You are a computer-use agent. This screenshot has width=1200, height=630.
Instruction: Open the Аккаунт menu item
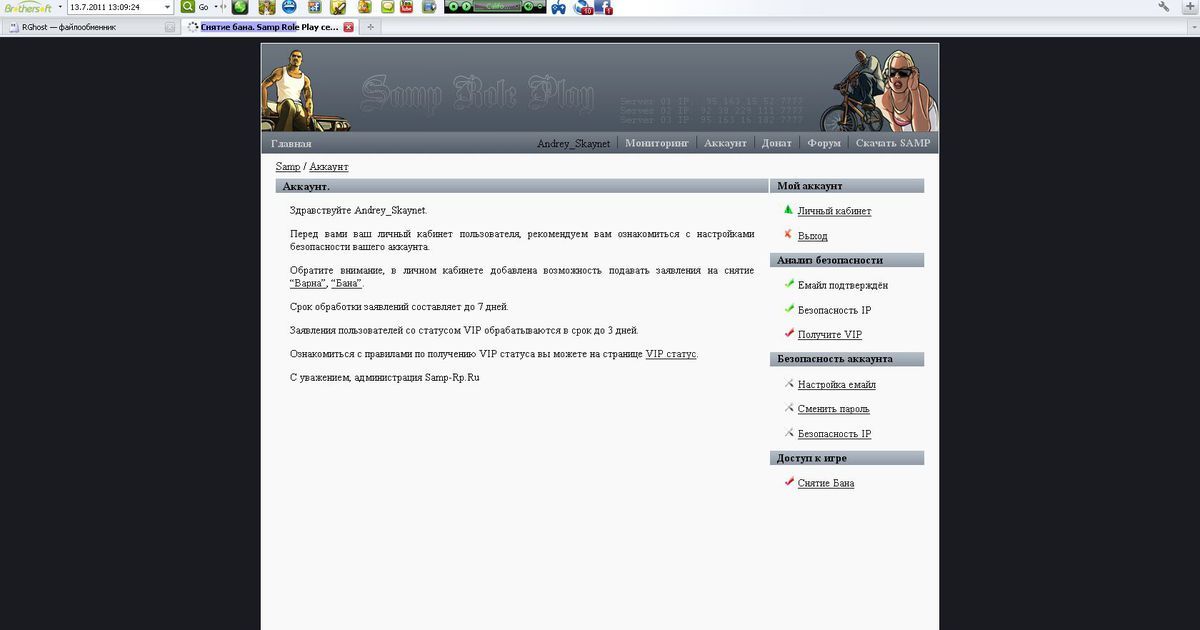click(725, 143)
